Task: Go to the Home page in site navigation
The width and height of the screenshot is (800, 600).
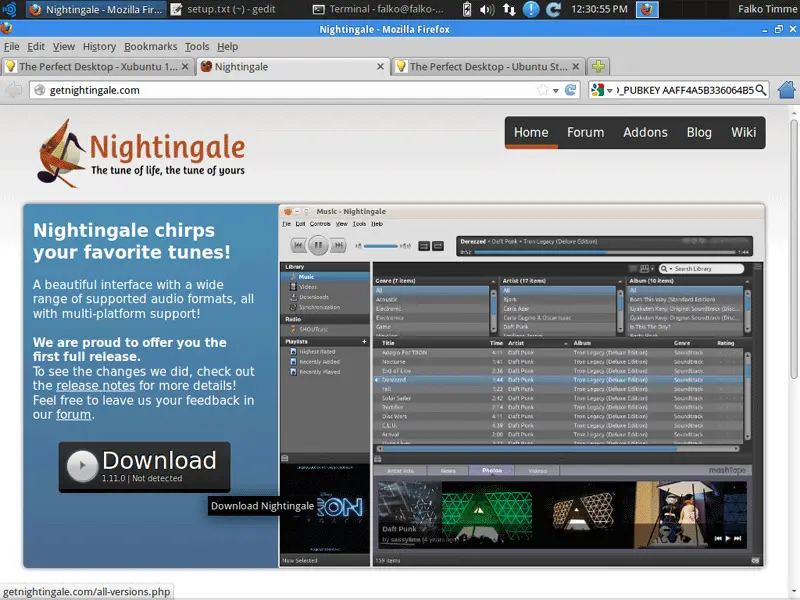Action: point(531,133)
